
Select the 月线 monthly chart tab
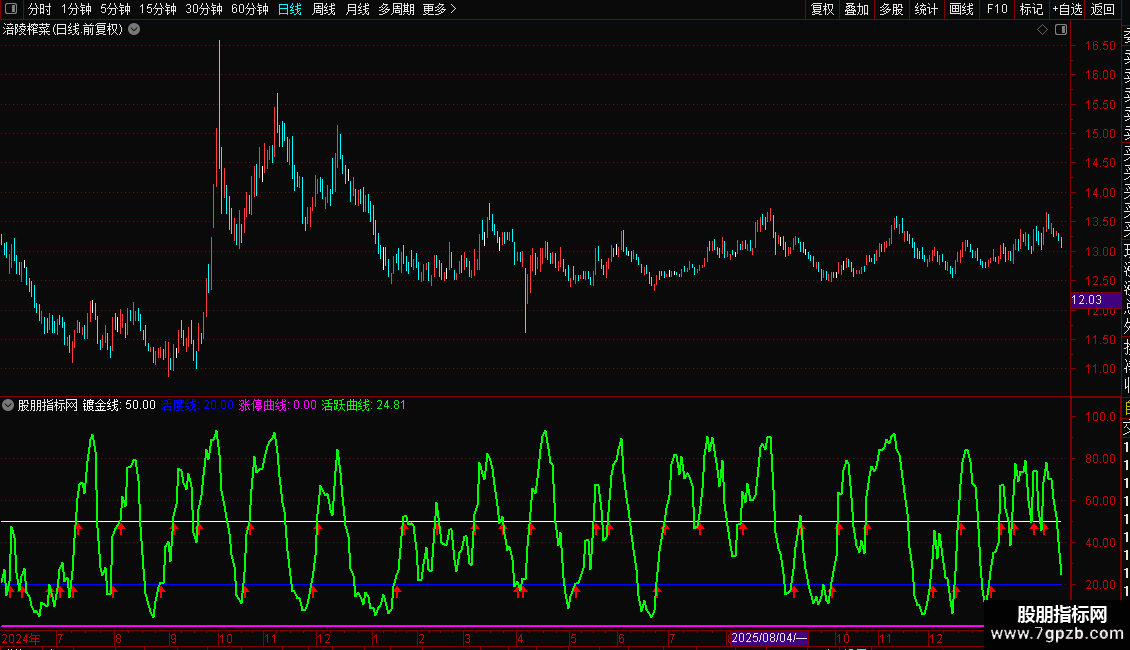[x=357, y=9]
